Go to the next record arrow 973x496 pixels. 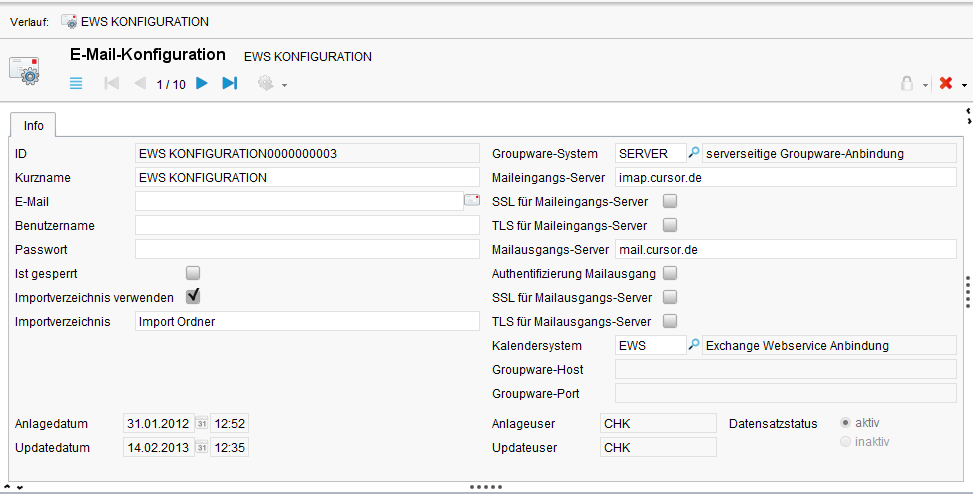[x=202, y=84]
